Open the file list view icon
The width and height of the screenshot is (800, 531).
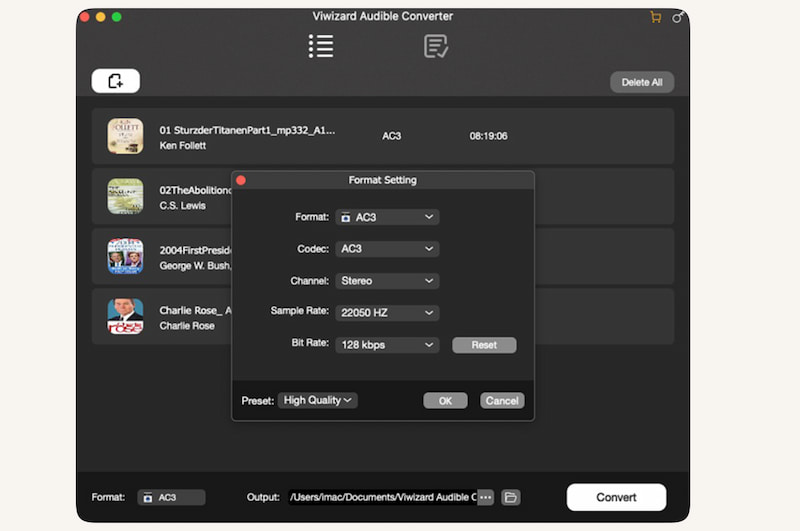pos(321,46)
